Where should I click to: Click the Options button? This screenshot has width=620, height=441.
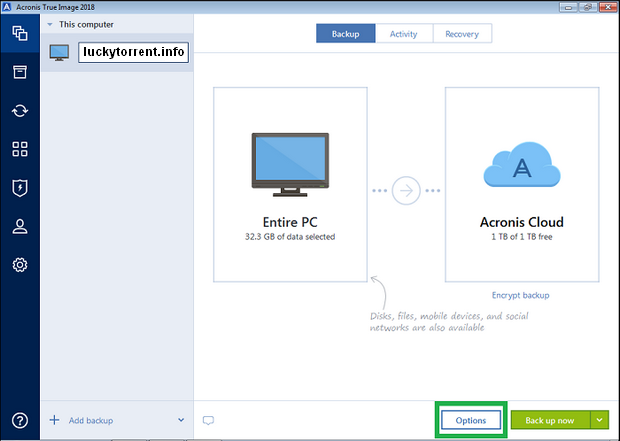(471, 420)
